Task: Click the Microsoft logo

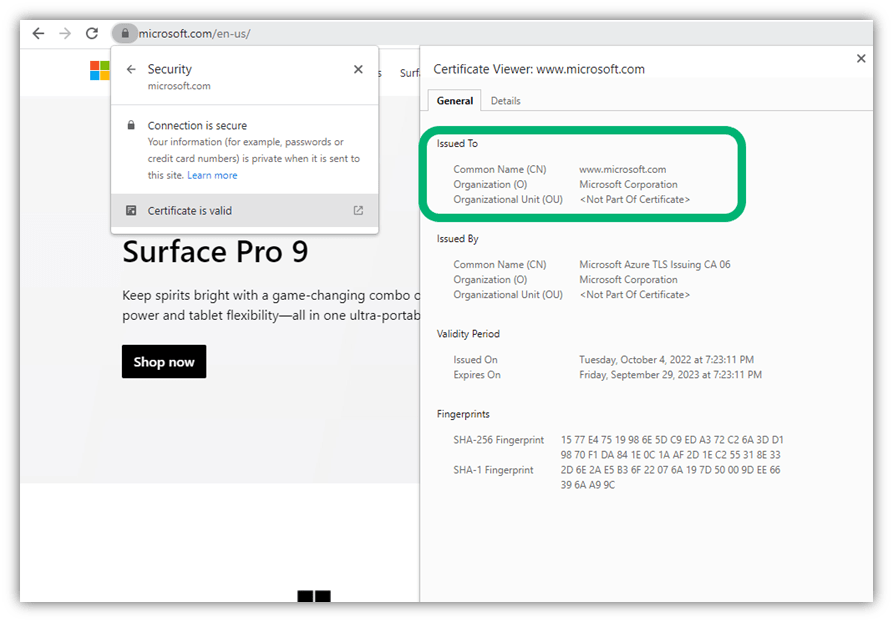Action: (x=100, y=71)
